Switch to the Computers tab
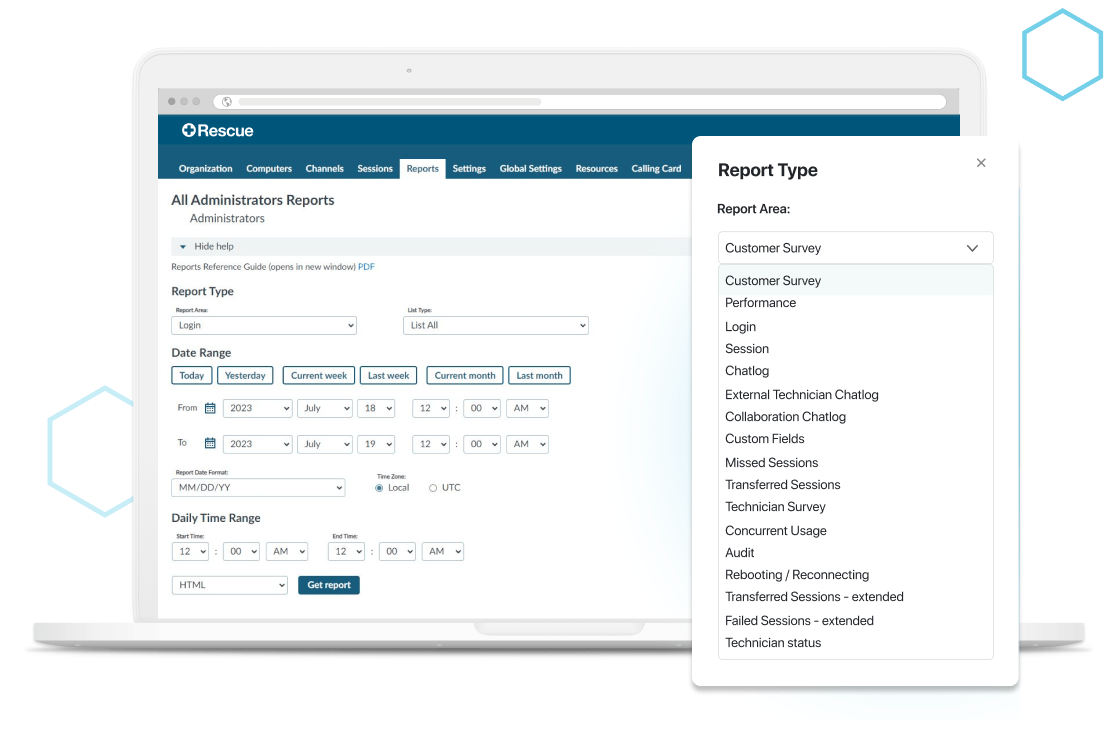1116x736 pixels. coord(268,168)
